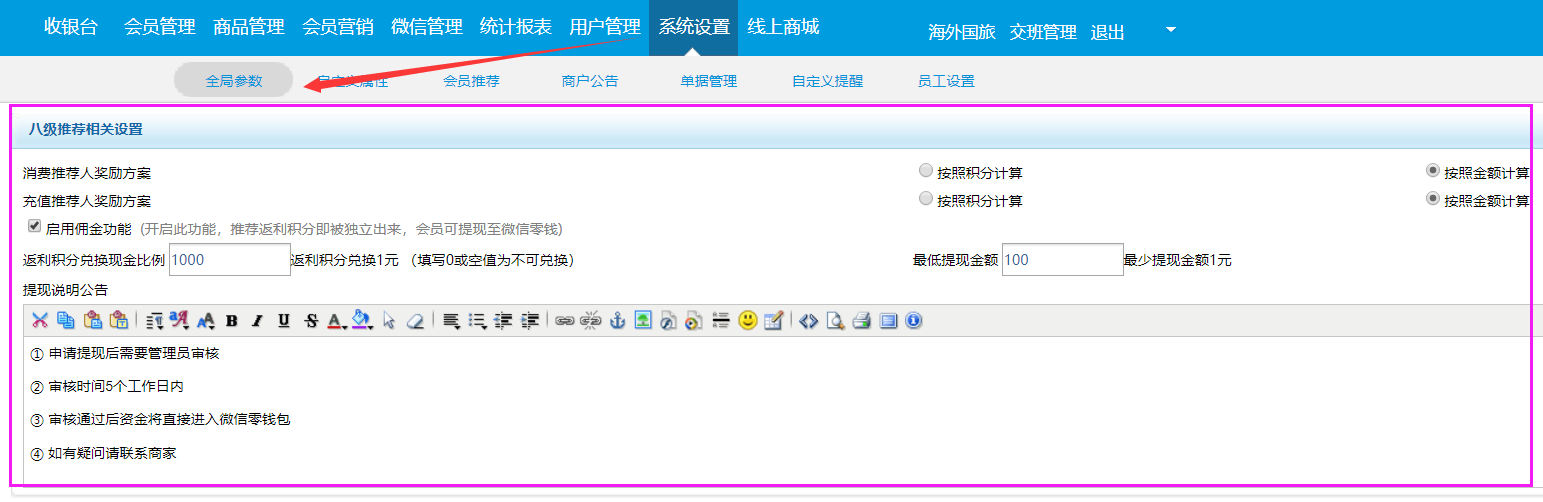Select 按照金额计算 for 充值推荐人奖励方案
1543x502 pixels.
pos(1433,199)
